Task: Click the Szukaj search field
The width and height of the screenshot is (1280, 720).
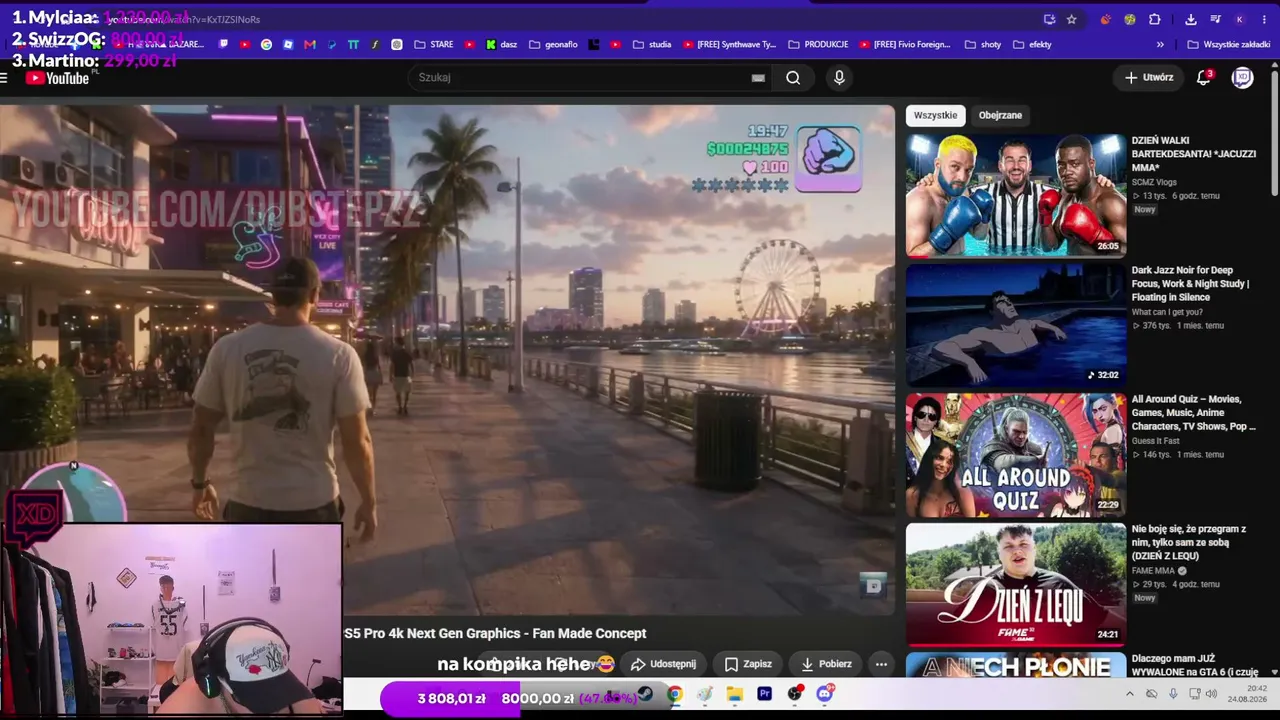Action: point(590,77)
